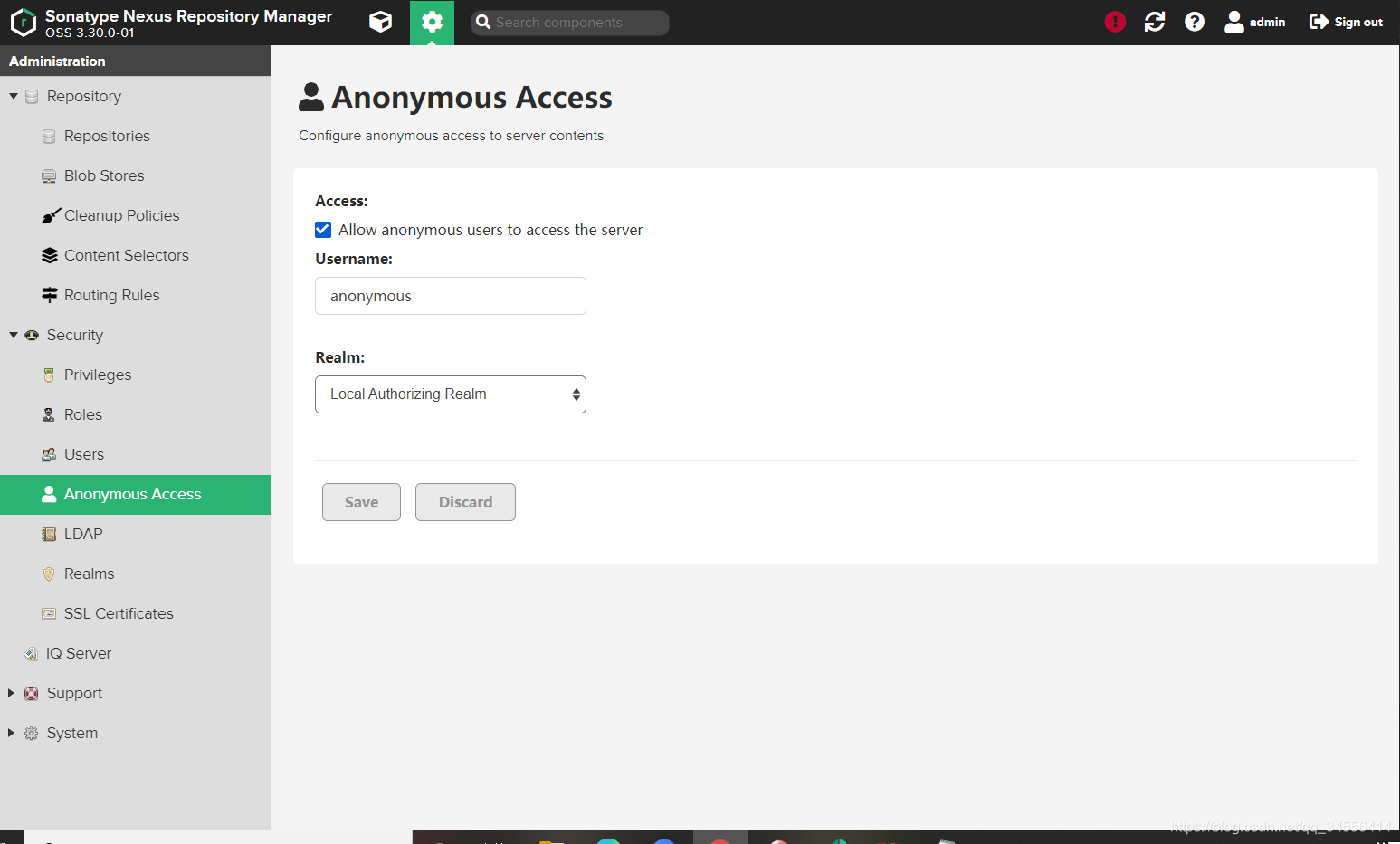Select the Repository label in the tree
The image size is (1400, 844).
(x=84, y=96)
